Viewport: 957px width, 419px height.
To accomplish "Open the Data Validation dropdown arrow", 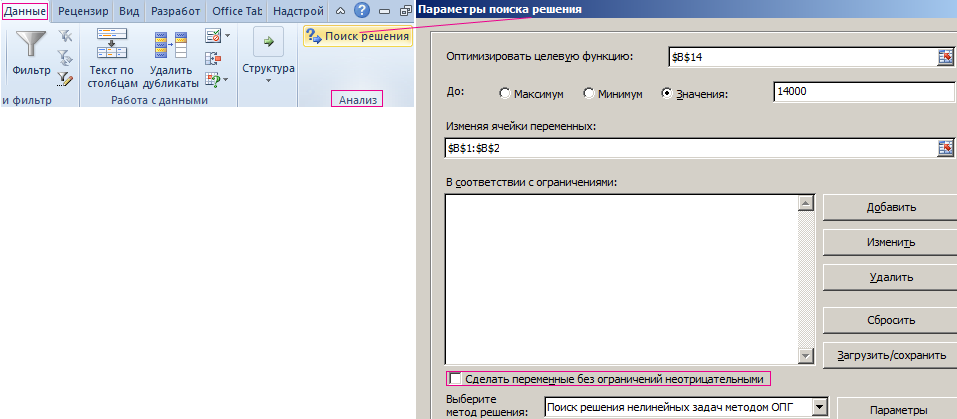I will [228, 36].
